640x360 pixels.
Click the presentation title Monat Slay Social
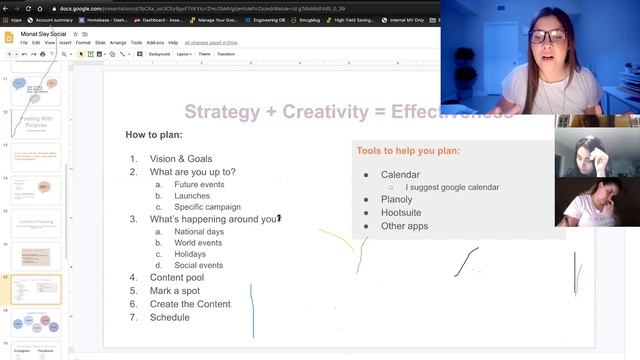(x=43, y=34)
